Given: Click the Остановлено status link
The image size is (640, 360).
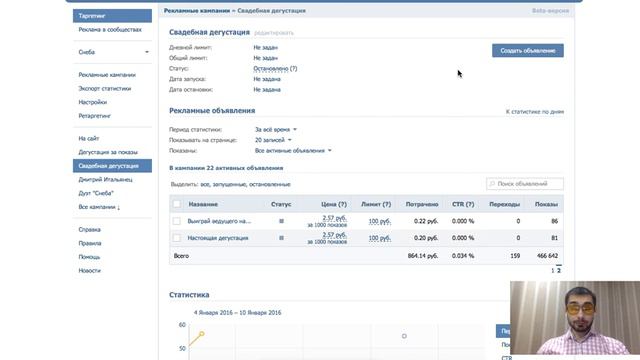Looking at the screenshot, I should (271, 69).
